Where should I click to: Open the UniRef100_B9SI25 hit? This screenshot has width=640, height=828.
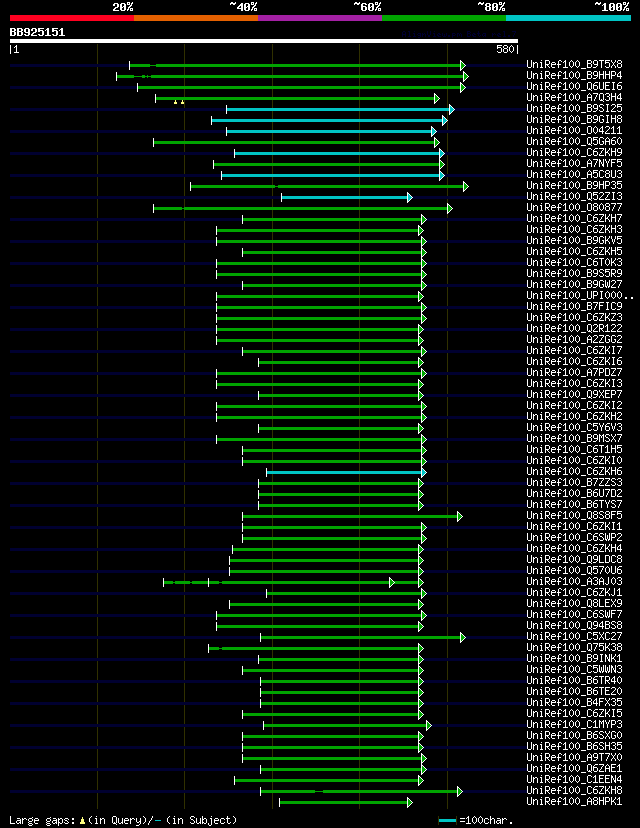click(x=574, y=108)
